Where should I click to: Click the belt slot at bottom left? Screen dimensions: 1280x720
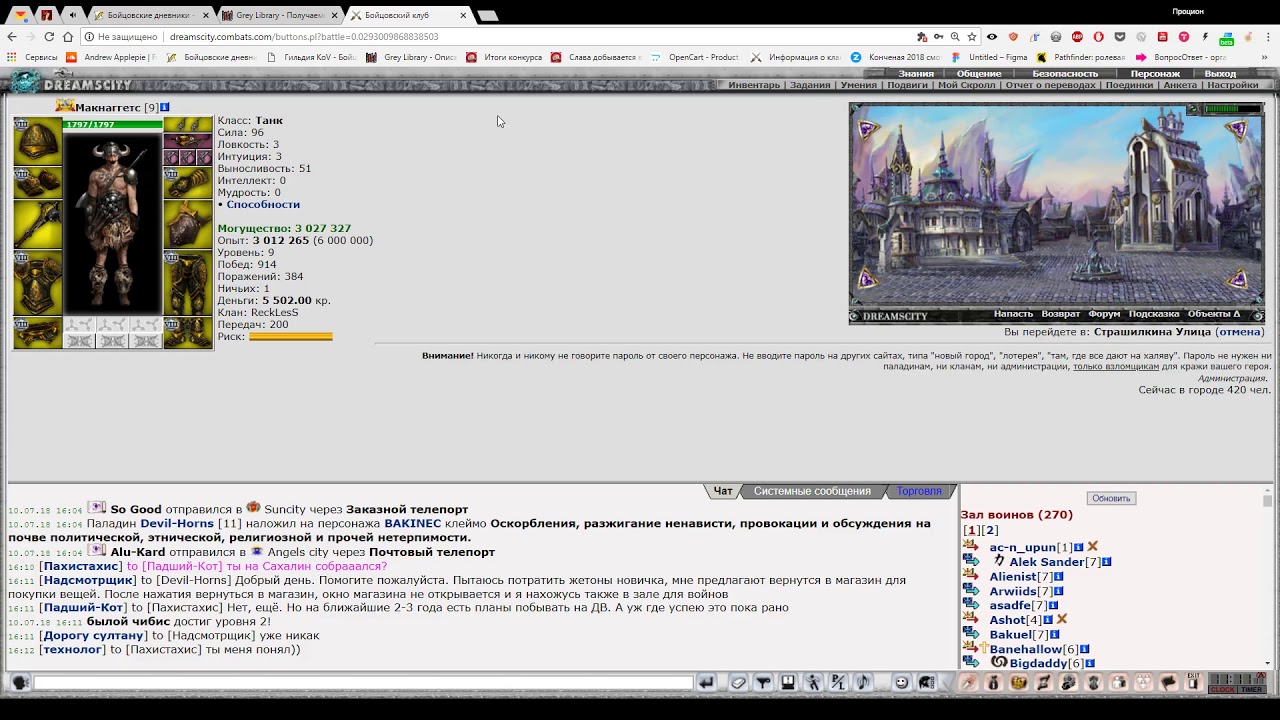[38, 332]
